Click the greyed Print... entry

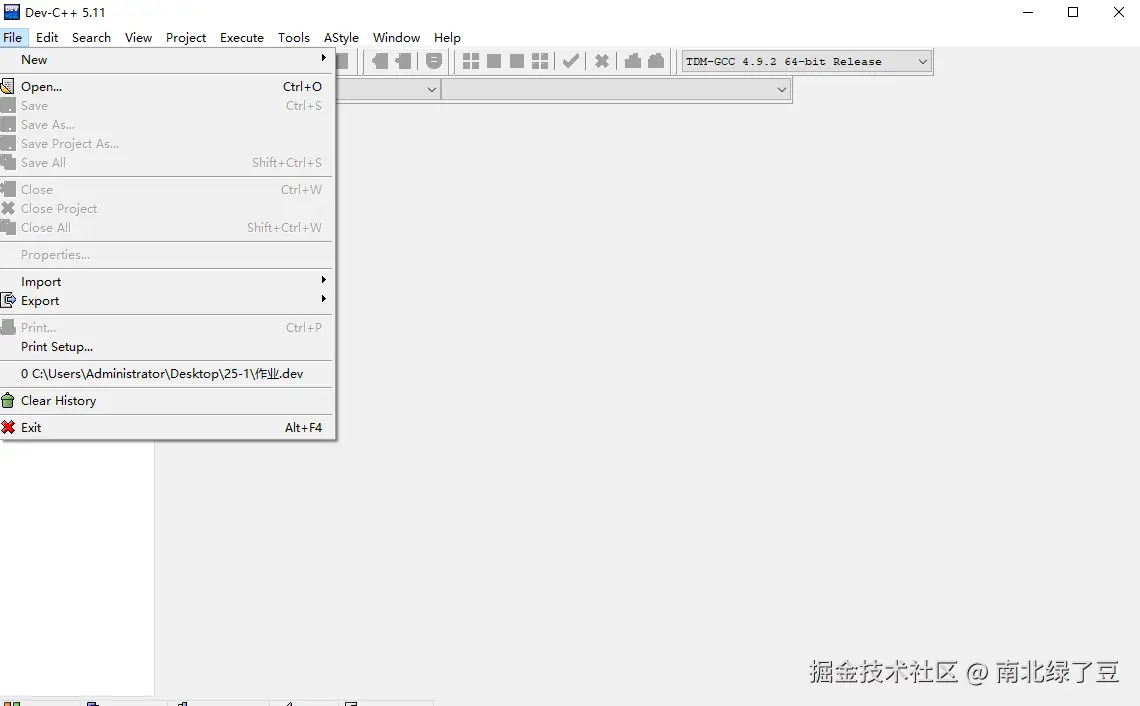[166, 328]
